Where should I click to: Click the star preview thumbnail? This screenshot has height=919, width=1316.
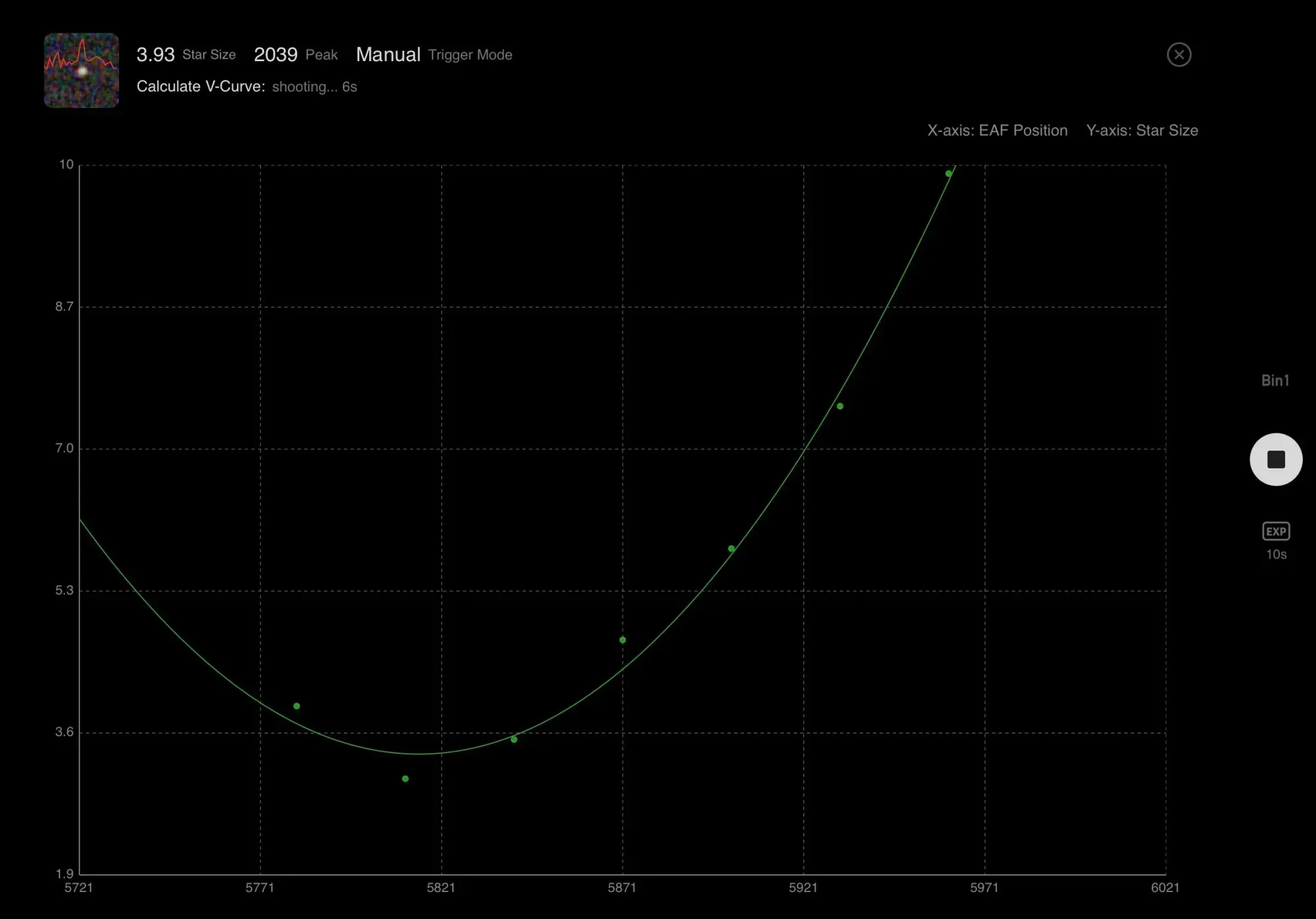click(x=82, y=70)
